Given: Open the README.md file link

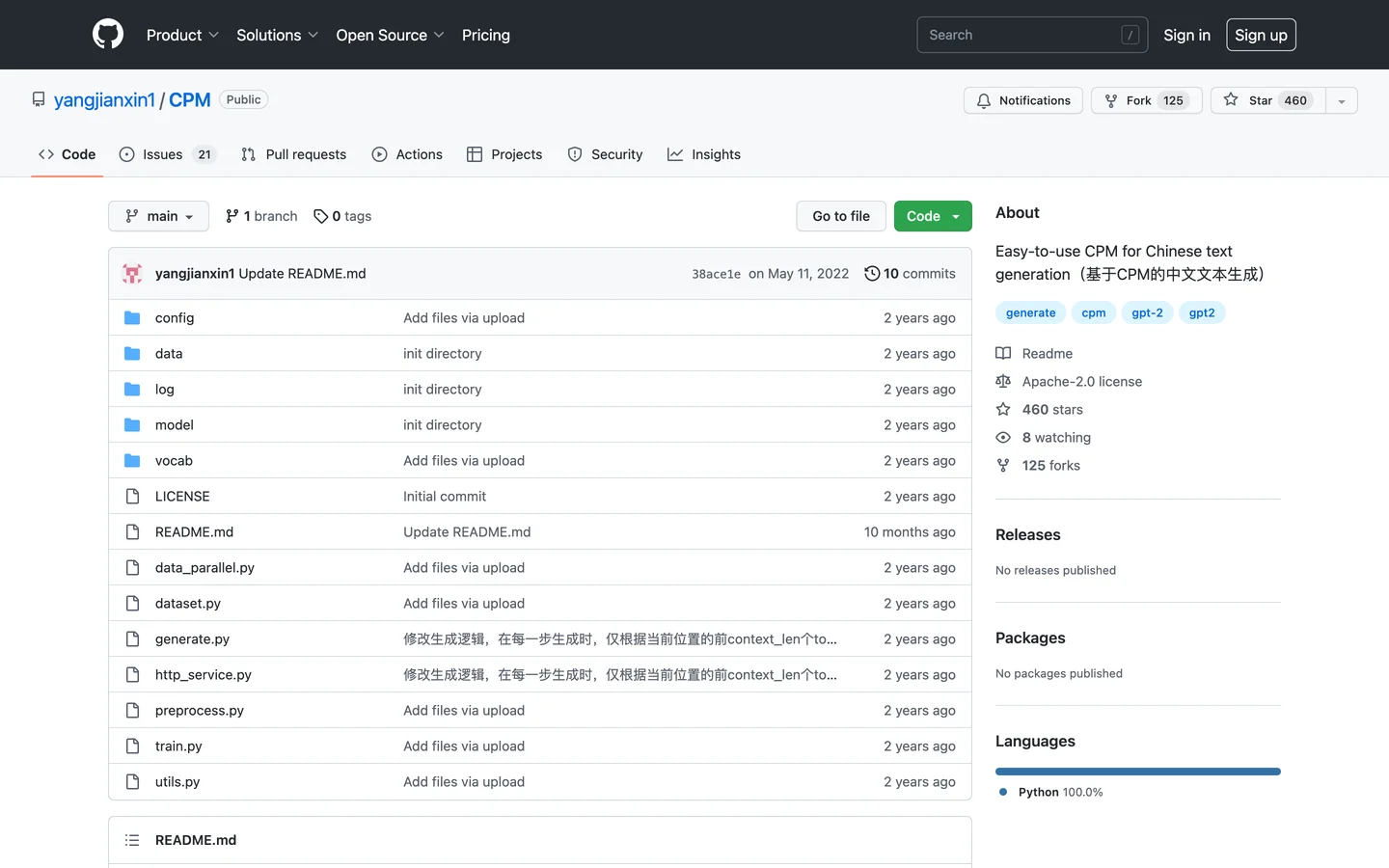Looking at the screenshot, I should tap(194, 531).
